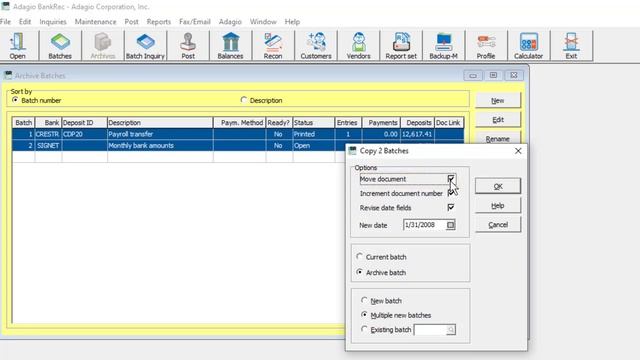Image resolution: width=640 pixels, height=360 pixels.
Task: Click the Batch column header
Action: 24,122
